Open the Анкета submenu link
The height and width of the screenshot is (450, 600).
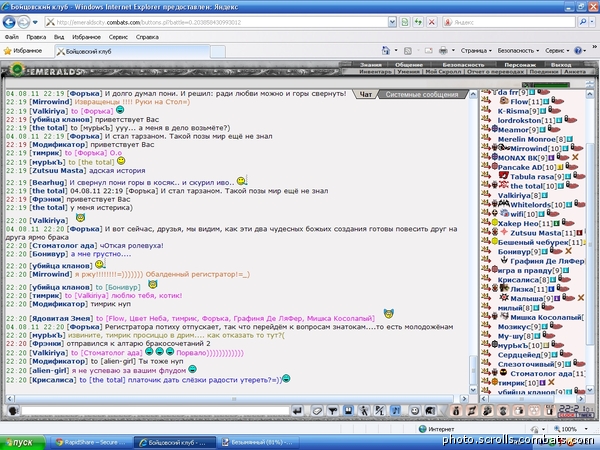(x=575, y=72)
